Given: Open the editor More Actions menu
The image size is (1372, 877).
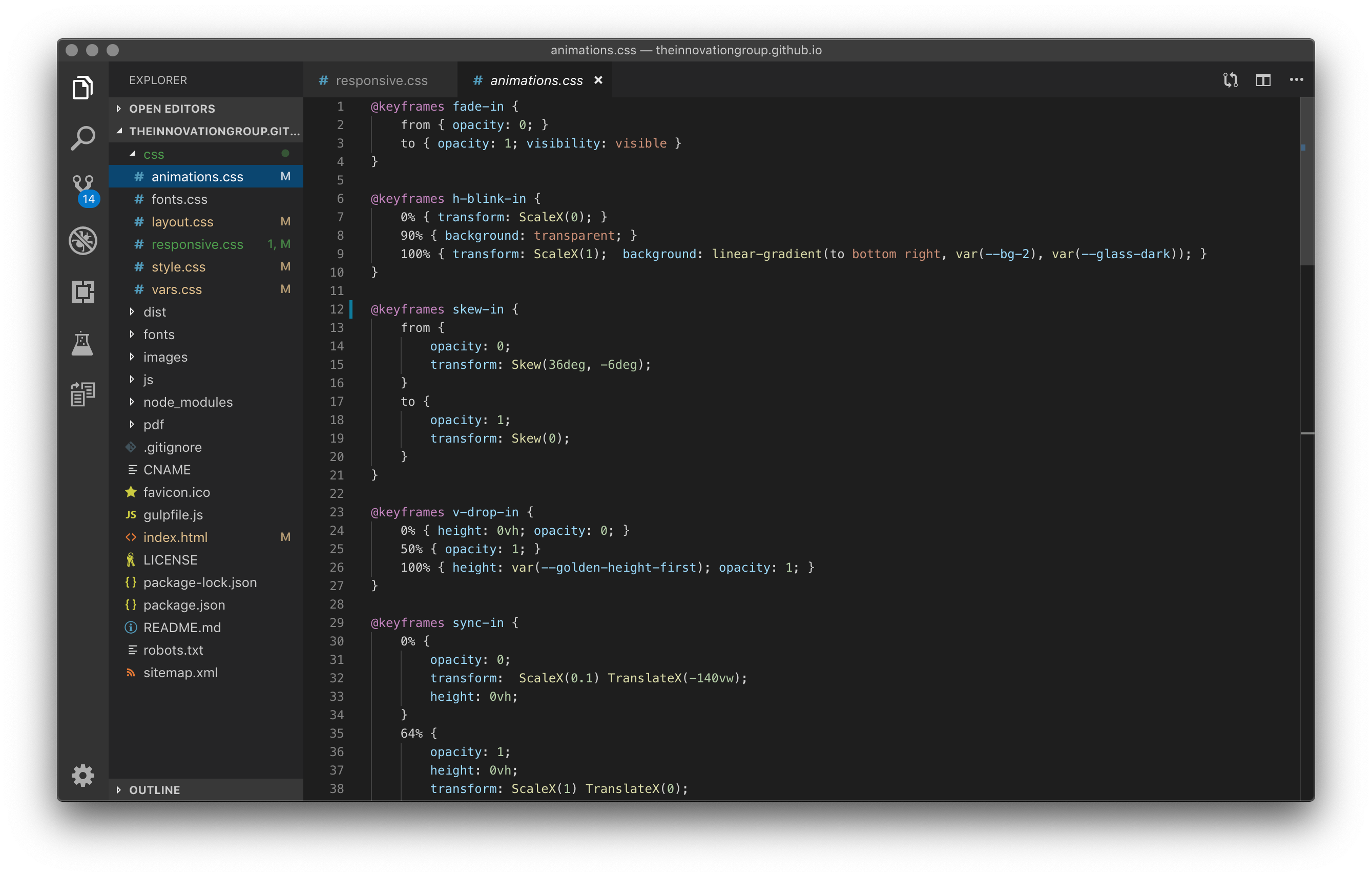Looking at the screenshot, I should [1296, 80].
